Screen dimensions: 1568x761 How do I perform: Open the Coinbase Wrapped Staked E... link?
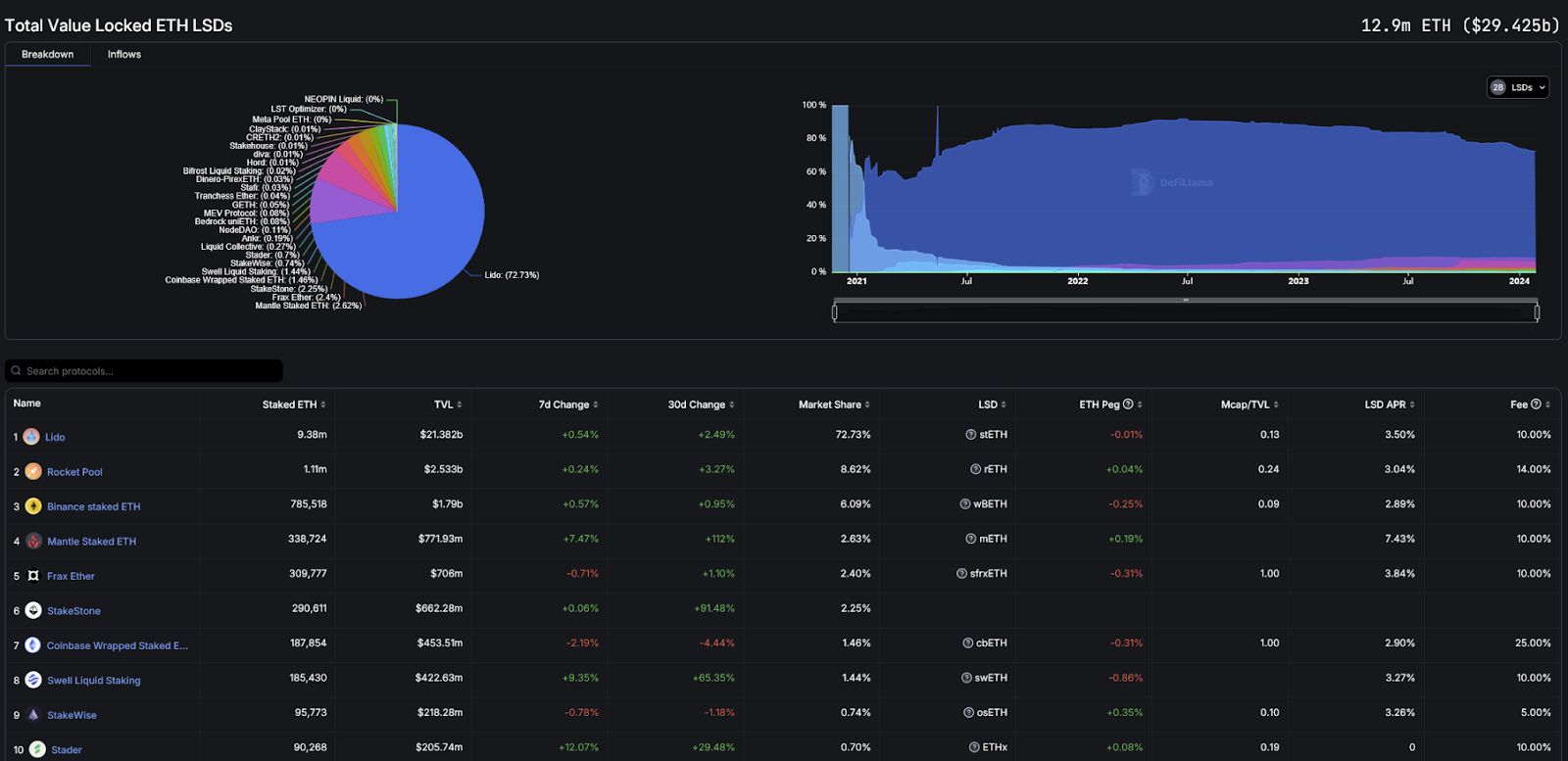[118, 645]
